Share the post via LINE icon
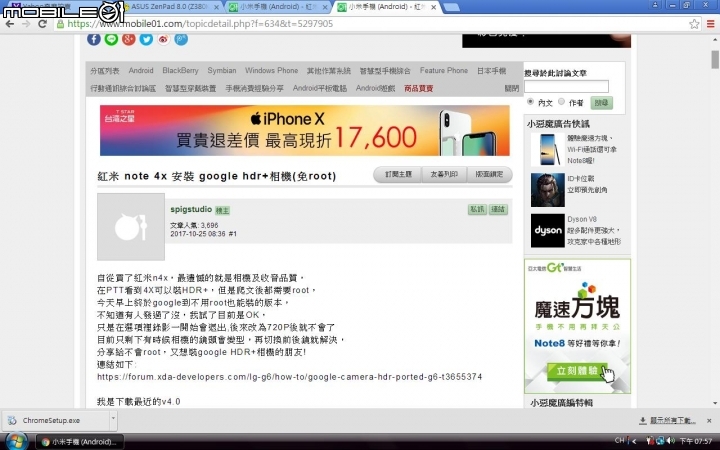 pyautogui.click(x=111, y=39)
